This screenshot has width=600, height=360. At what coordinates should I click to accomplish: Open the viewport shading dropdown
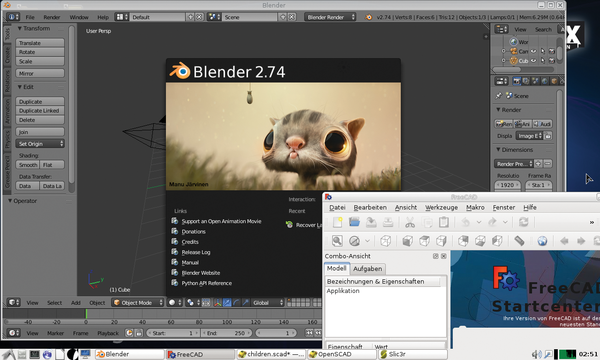pyautogui.click(x=174, y=303)
